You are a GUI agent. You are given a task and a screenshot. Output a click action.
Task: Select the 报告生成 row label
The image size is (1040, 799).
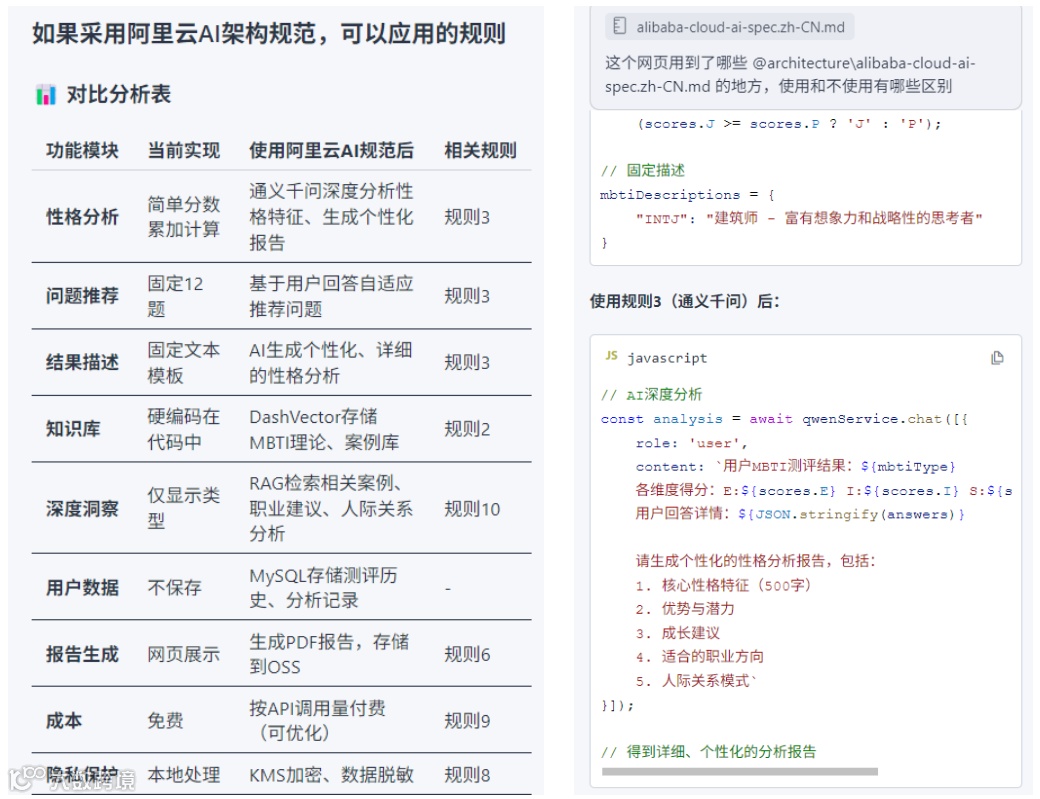tap(82, 654)
